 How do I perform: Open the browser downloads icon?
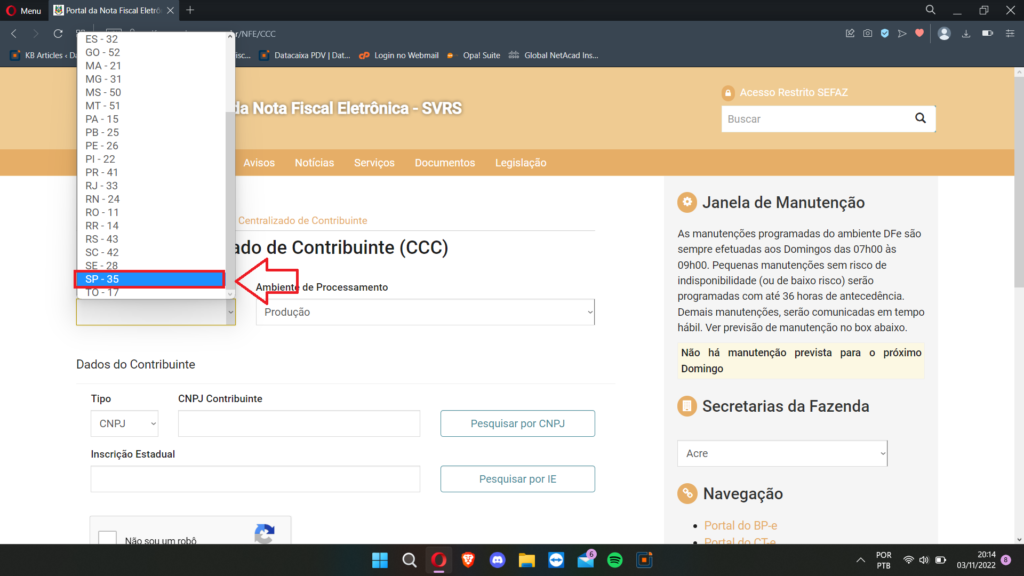[966, 33]
